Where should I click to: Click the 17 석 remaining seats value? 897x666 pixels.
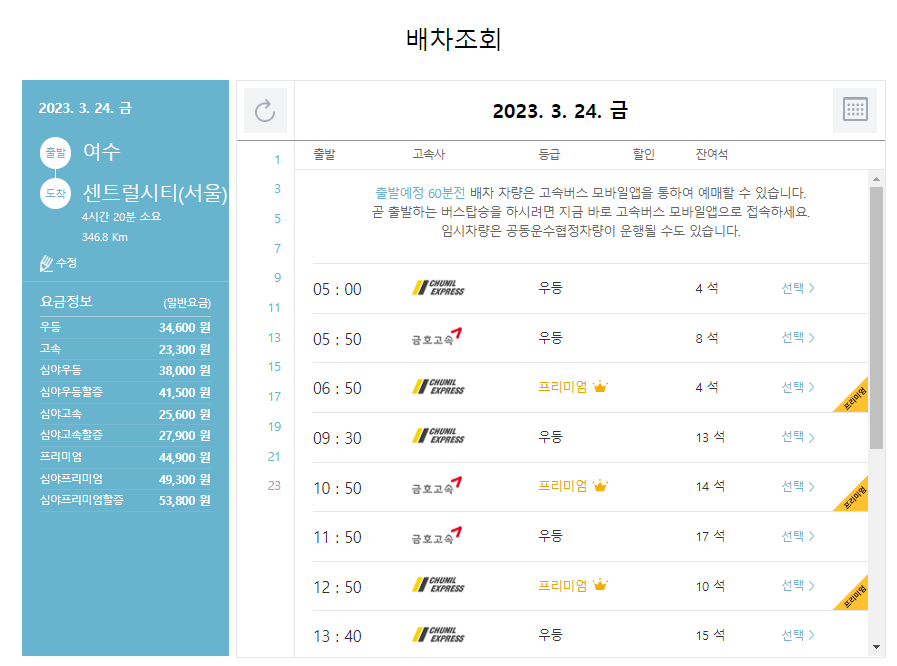pyautogui.click(x=711, y=536)
